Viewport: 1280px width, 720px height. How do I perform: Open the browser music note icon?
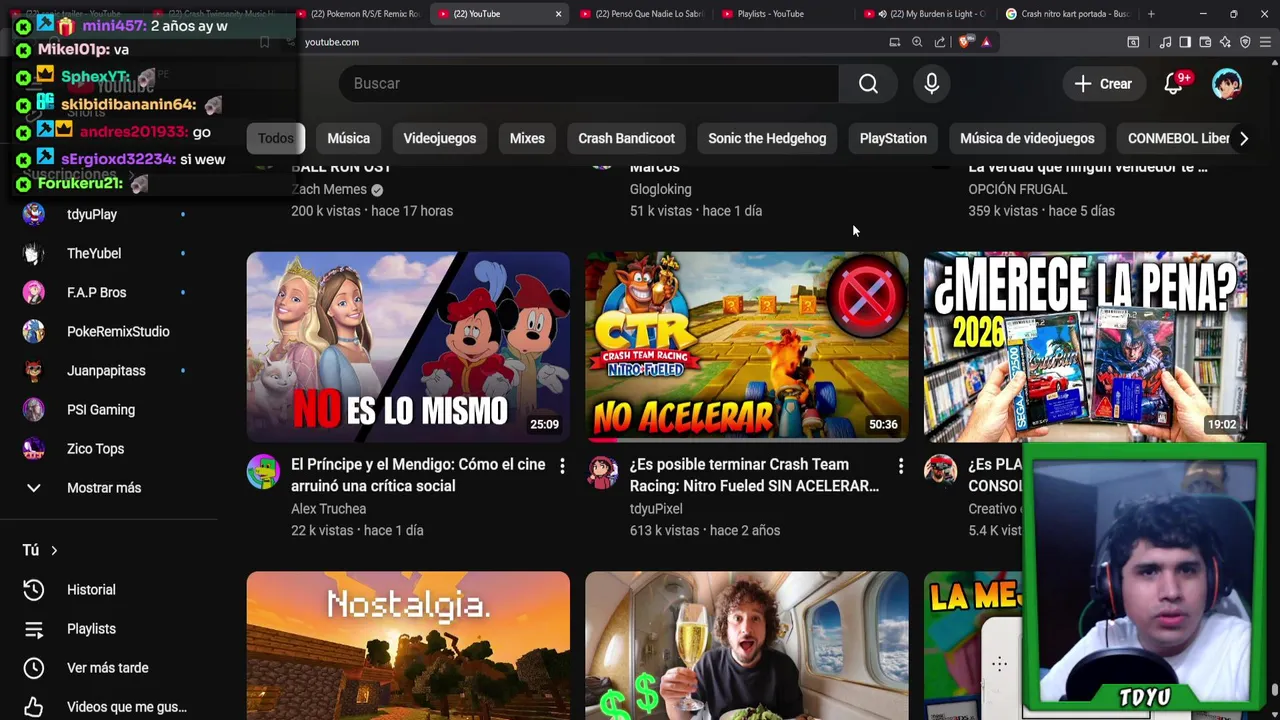click(x=1165, y=42)
